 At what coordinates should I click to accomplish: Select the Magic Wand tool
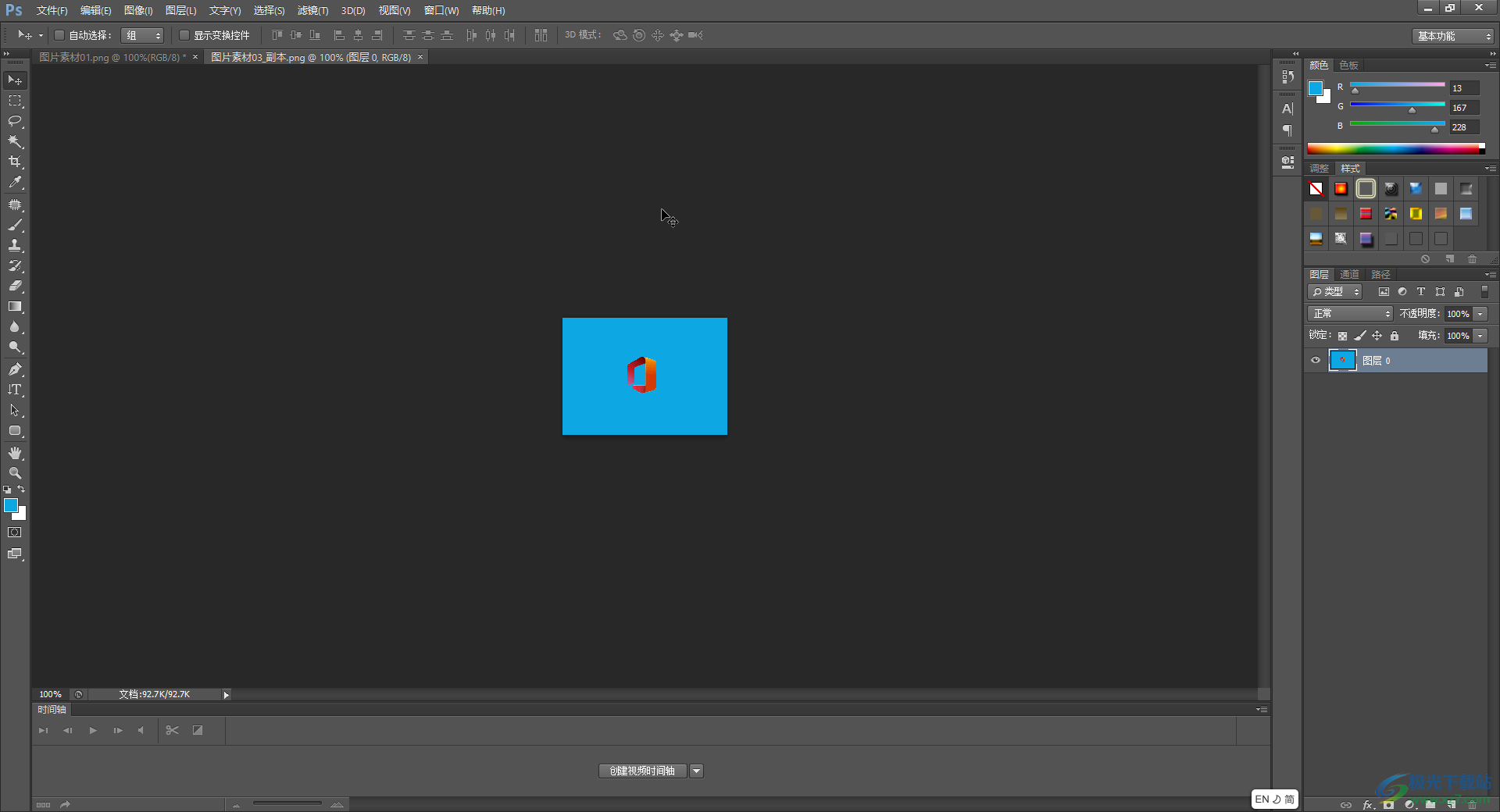pos(15,142)
